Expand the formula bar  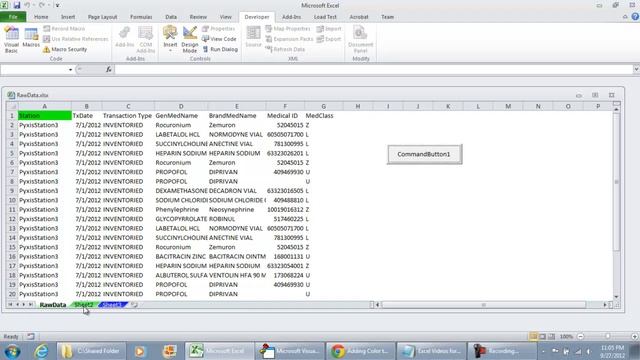[636, 69]
